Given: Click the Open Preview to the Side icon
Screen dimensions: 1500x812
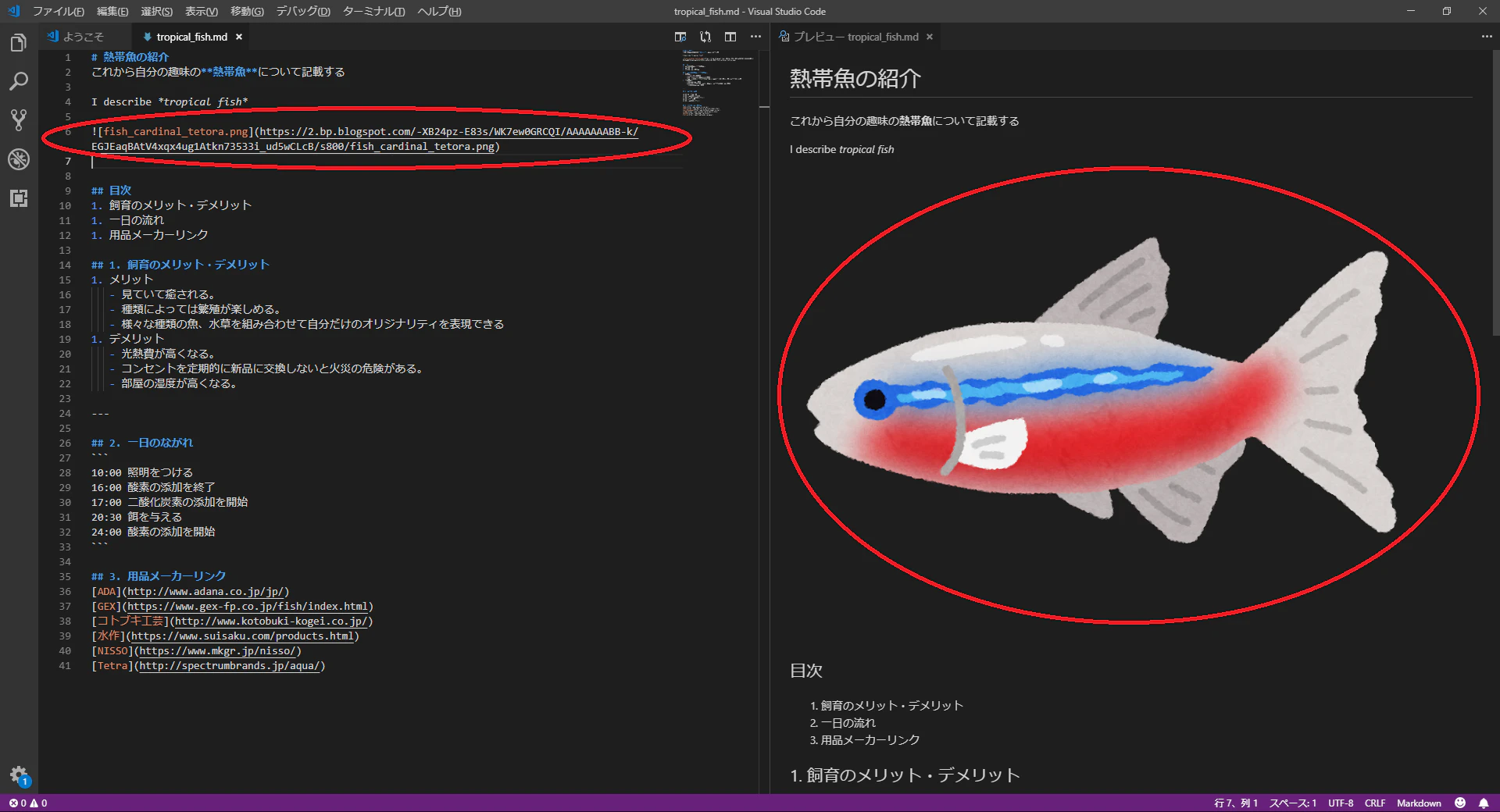Looking at the screenshot, I should point(680,37).
